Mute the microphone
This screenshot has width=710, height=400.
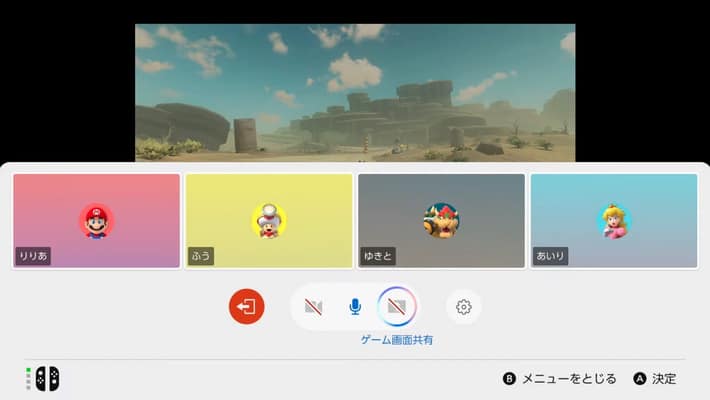pyautogui.click(x=355, y=306)
